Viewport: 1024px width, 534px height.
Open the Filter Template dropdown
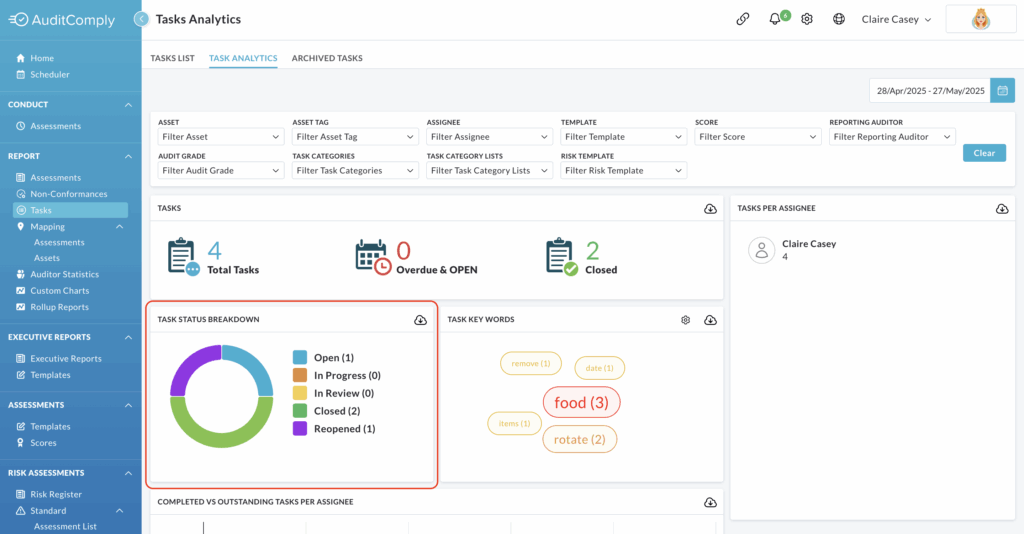coord(624,136)
